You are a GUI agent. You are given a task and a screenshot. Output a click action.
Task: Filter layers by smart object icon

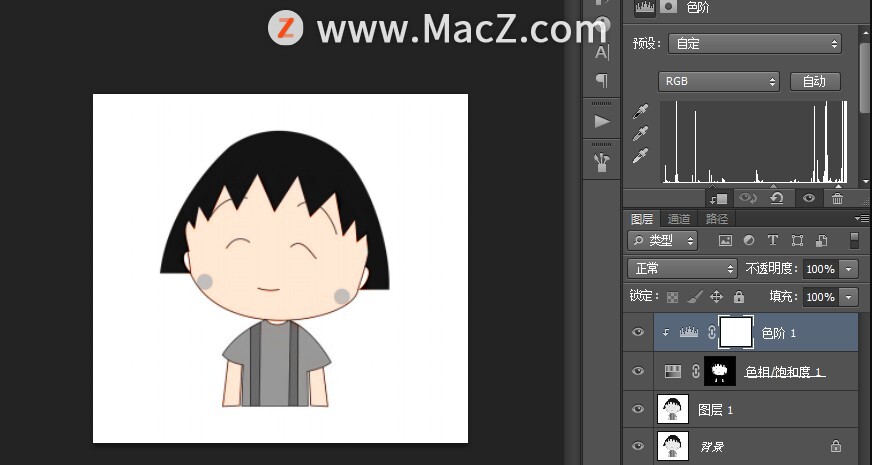coord(821,240)
